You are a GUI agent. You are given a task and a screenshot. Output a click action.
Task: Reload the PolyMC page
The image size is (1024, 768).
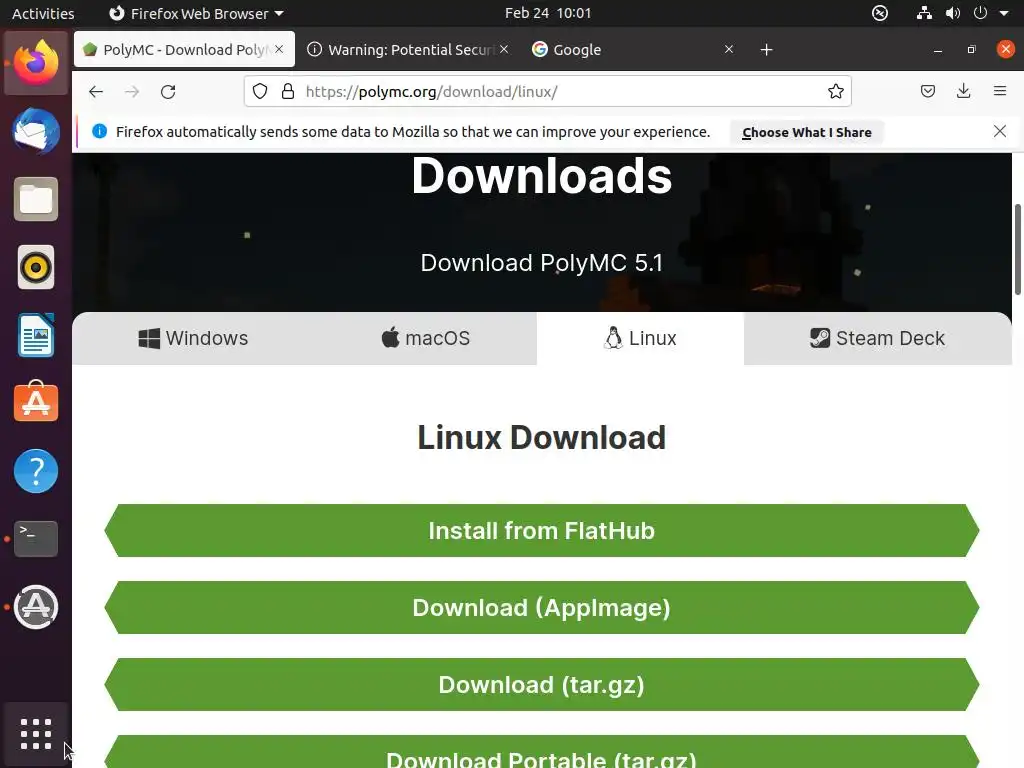(168, 91)
